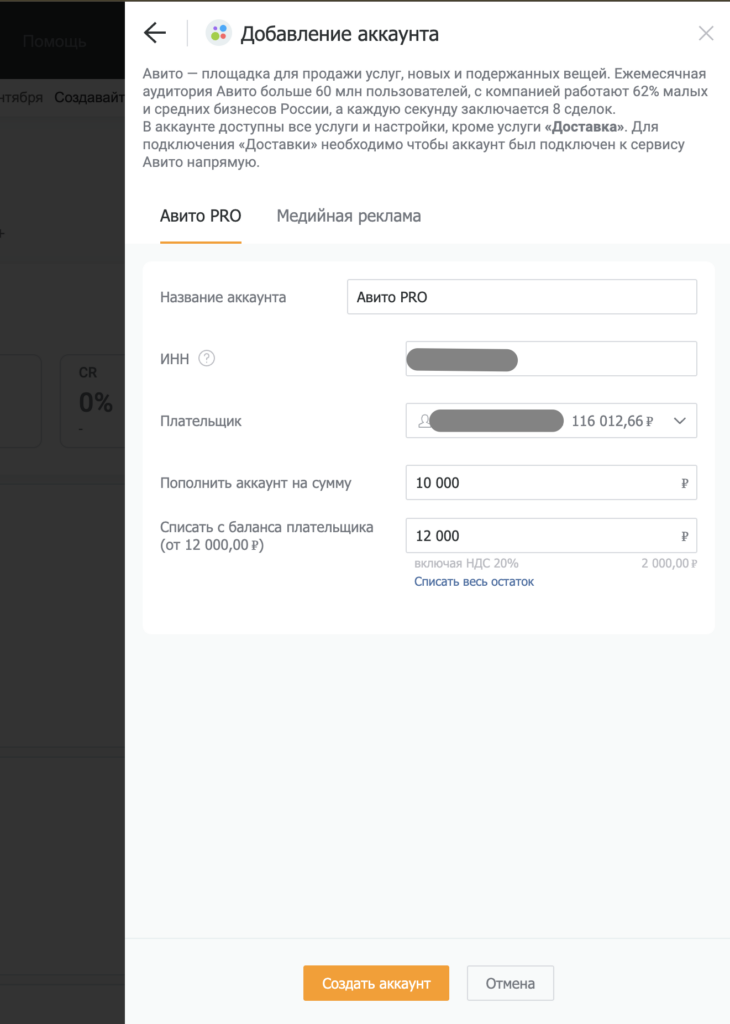
Task: Click the Списать весь остаток link
Action: tap(474, 581)
